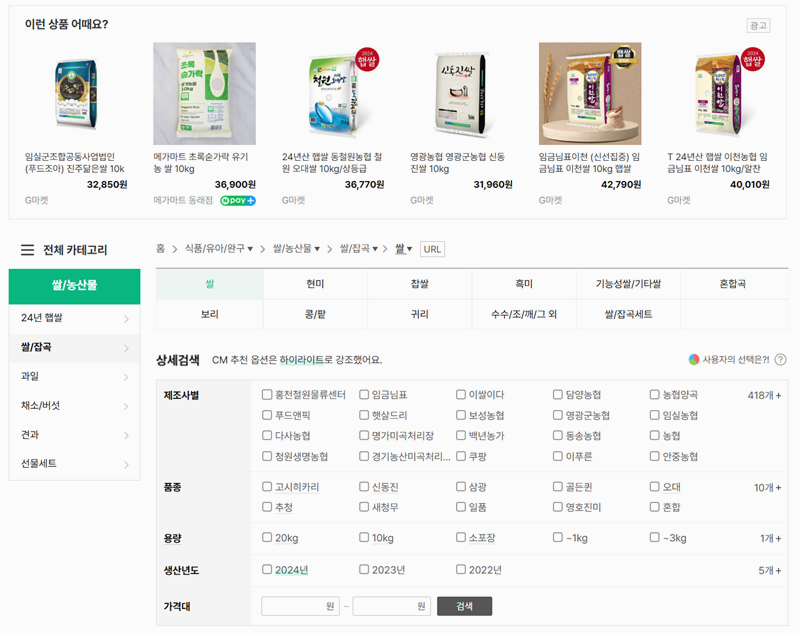
Task: Check the 영호진미 variety checkbox
Action: click(x=558, y=507)
